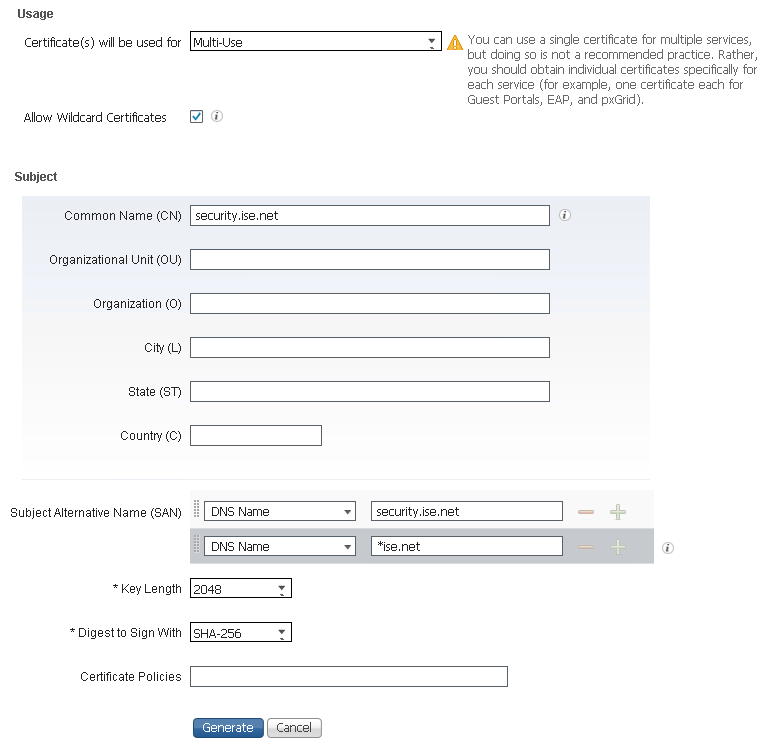This screenshot has height=745, width=764.
Task: Add SAN row after *ise.net entry
Action: (618, 547)
